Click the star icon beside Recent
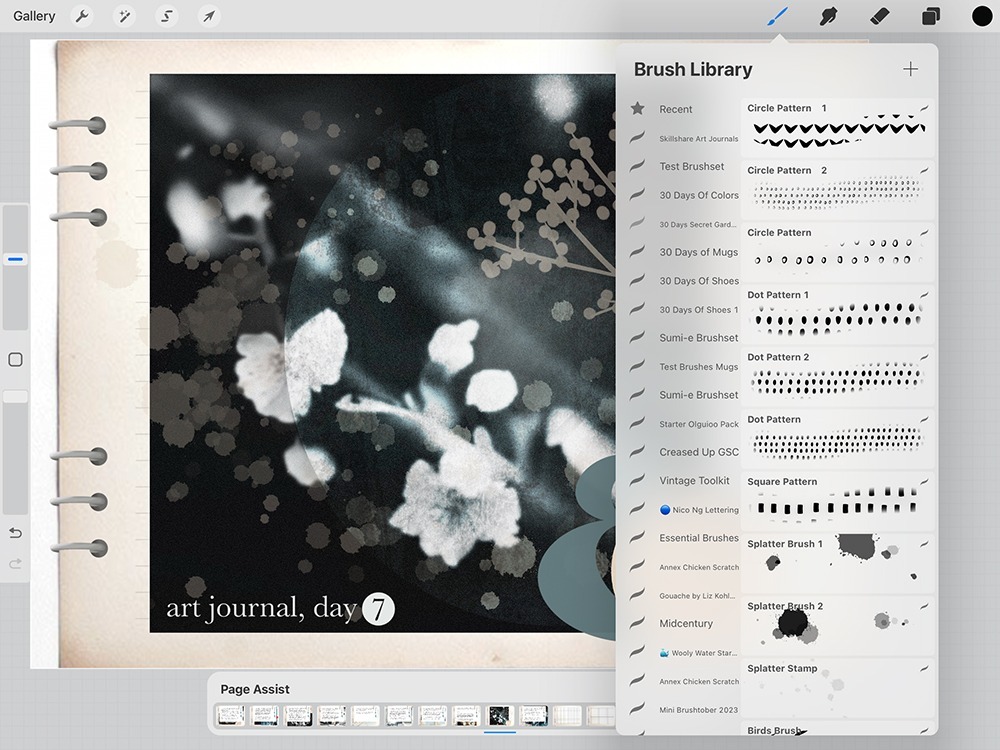The height and width of the screenshot is (750, 1000). [x=637, y=108]
